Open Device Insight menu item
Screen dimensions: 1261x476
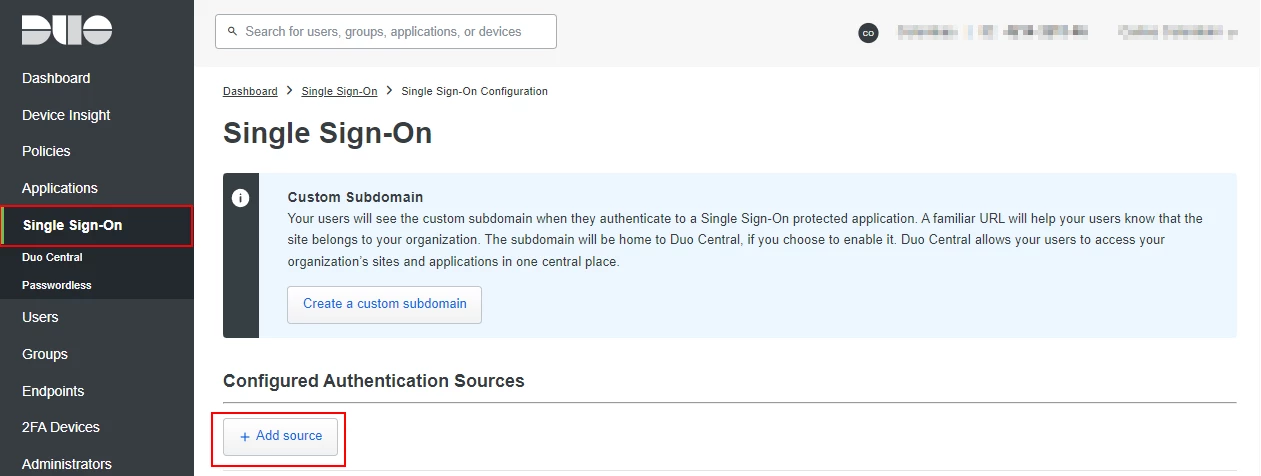66,115
